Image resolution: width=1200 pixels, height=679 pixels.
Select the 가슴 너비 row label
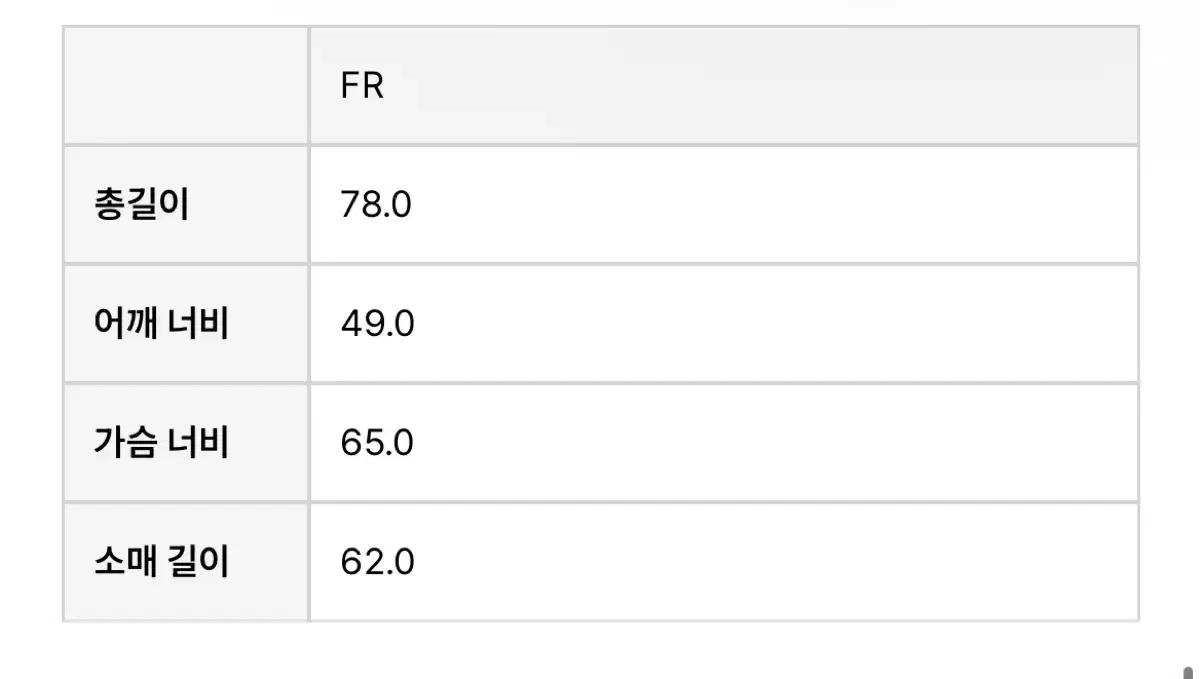[161, 443]
